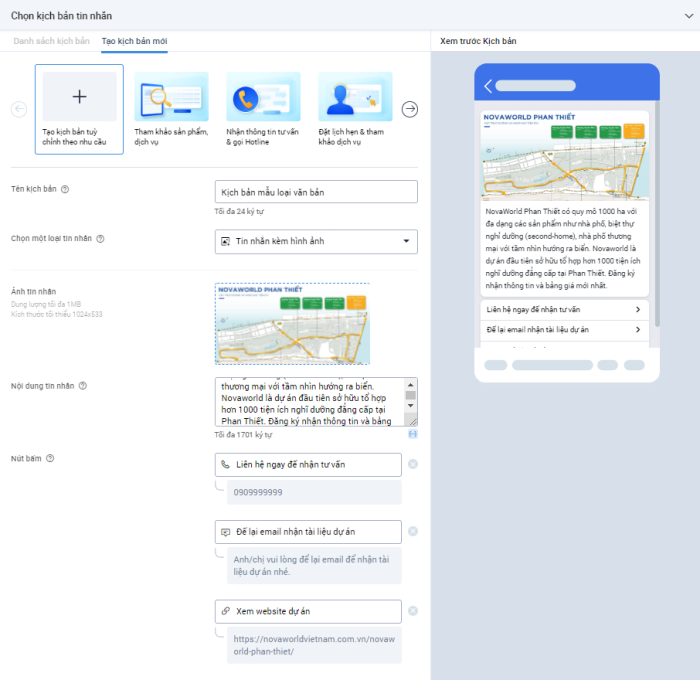Edit the Anh/chị vui lòng để lại email reply field

coord(314,566)
